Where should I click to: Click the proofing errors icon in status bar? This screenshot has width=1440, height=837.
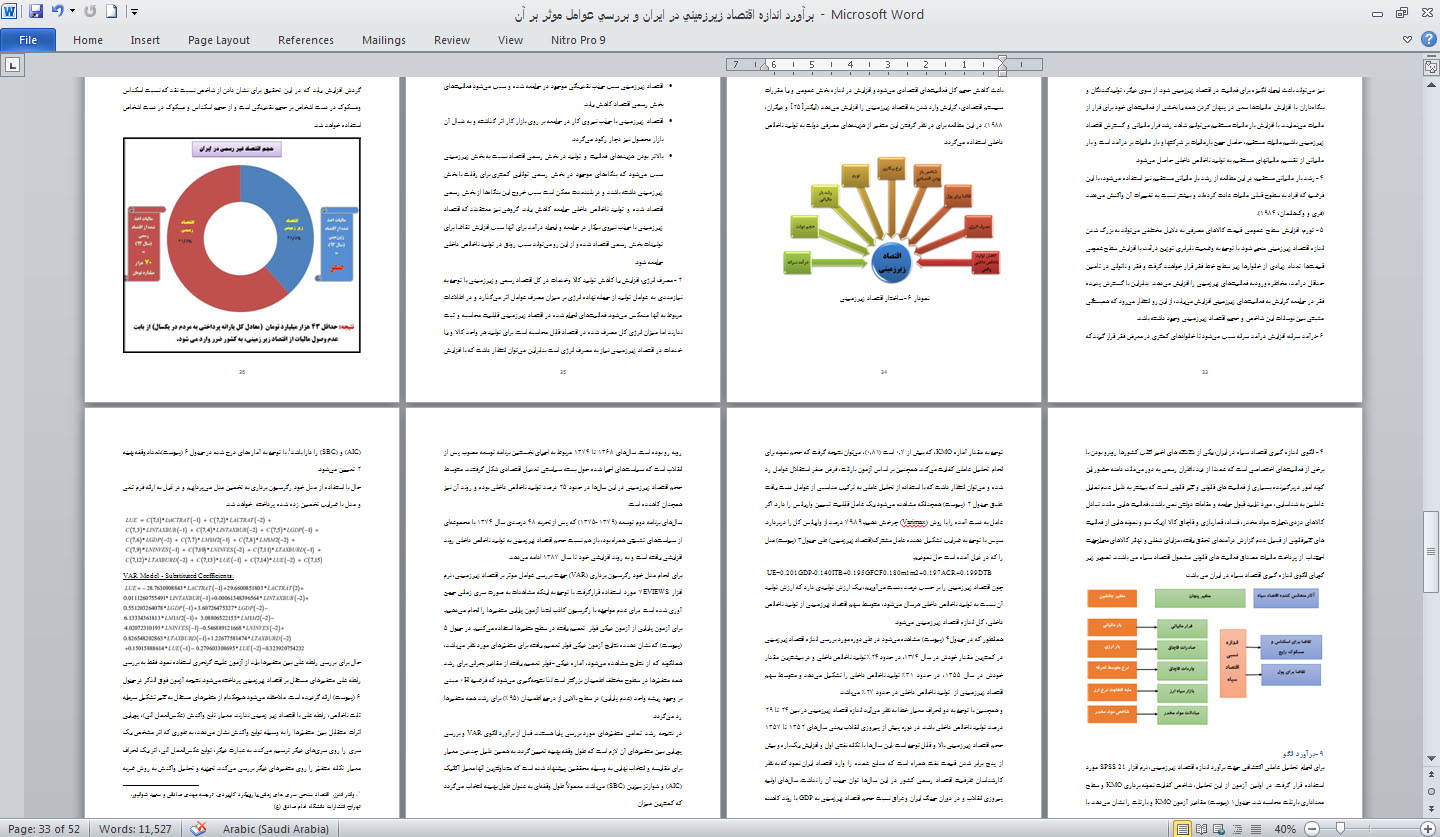point(199,828)
